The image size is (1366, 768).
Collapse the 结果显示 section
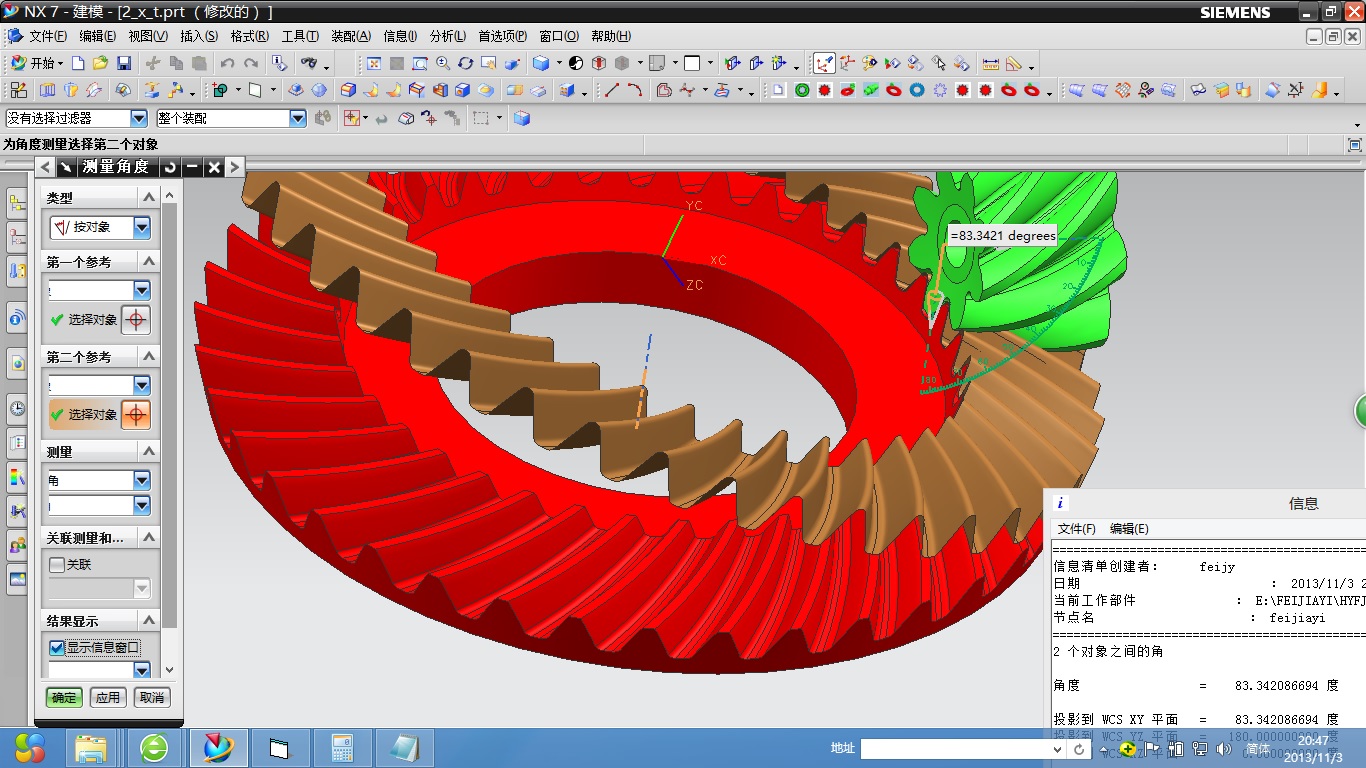(148, 621)
